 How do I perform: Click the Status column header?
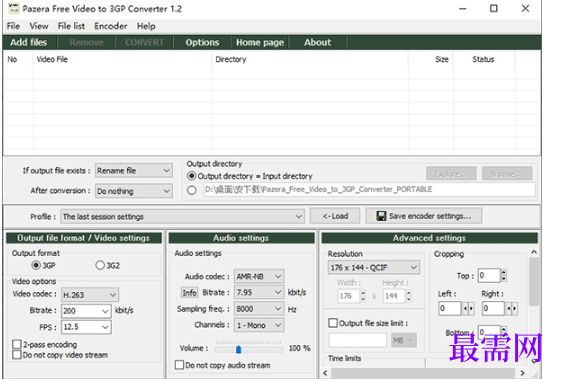(484, 59)
